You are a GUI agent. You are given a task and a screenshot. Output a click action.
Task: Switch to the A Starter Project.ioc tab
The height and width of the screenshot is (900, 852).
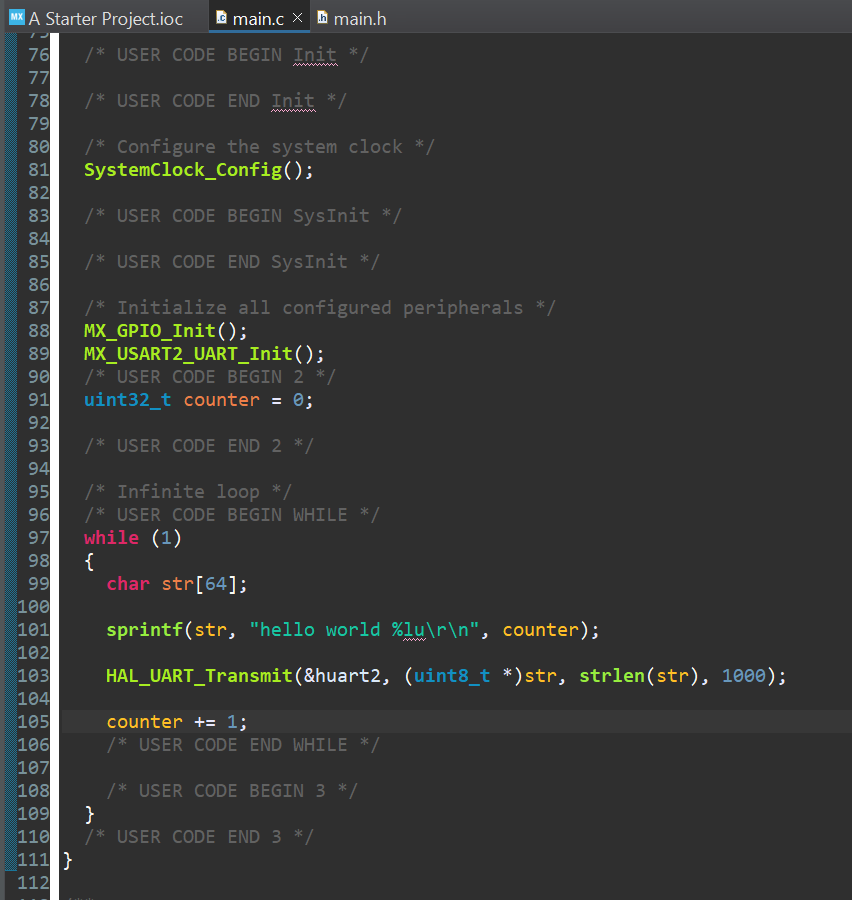tap(106, 19)
